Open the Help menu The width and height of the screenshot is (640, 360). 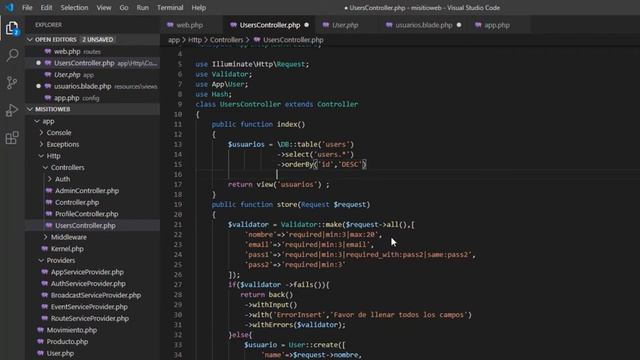199,8
